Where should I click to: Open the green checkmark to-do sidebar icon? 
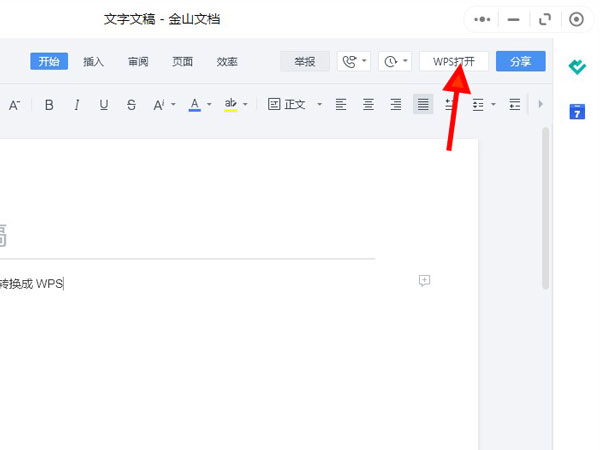pyautogui.click(x=577, y=67)
